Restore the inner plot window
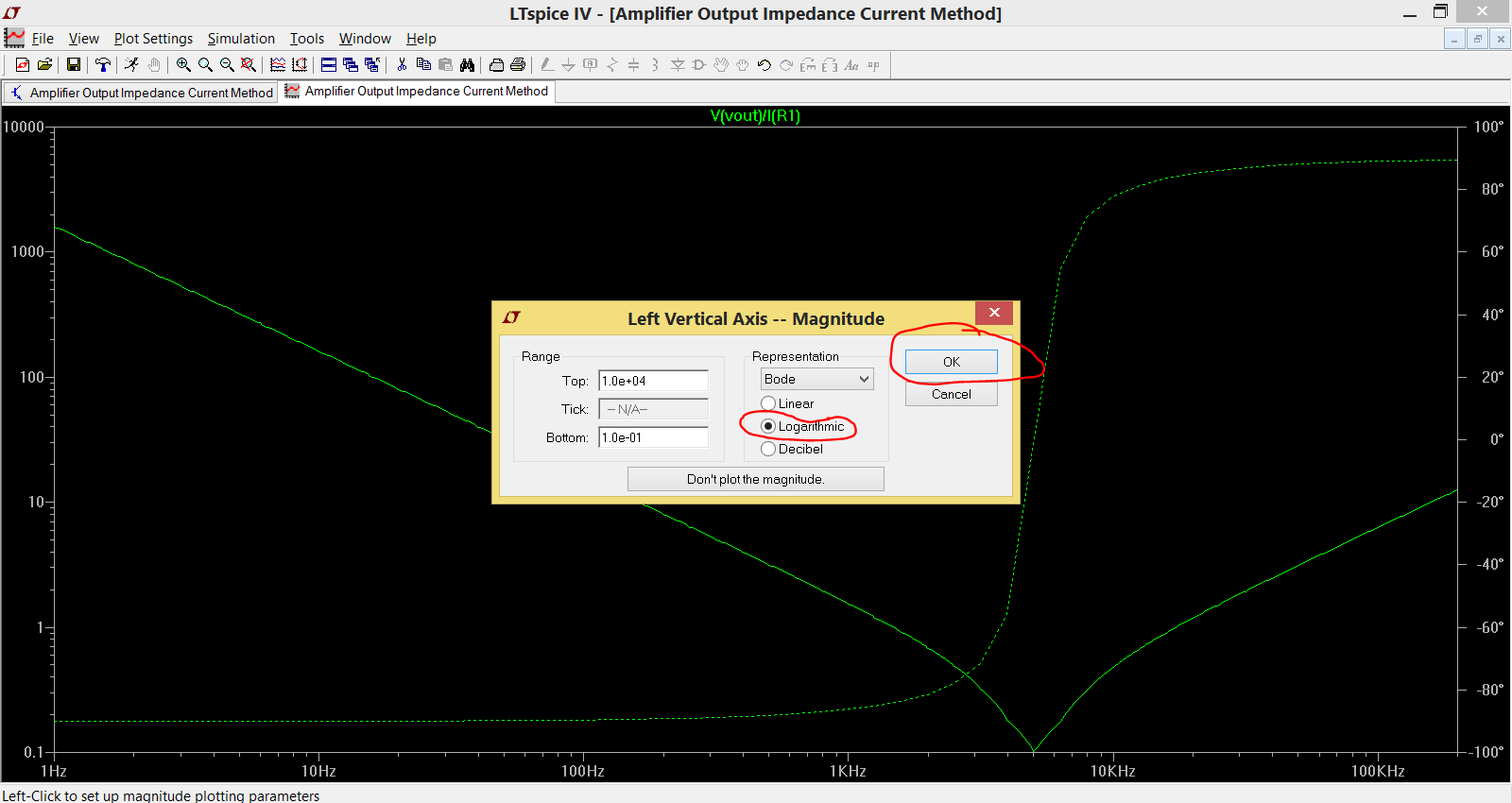Image resolution: width=1512 pixels, height=803 pixels. coord(1477,39)
